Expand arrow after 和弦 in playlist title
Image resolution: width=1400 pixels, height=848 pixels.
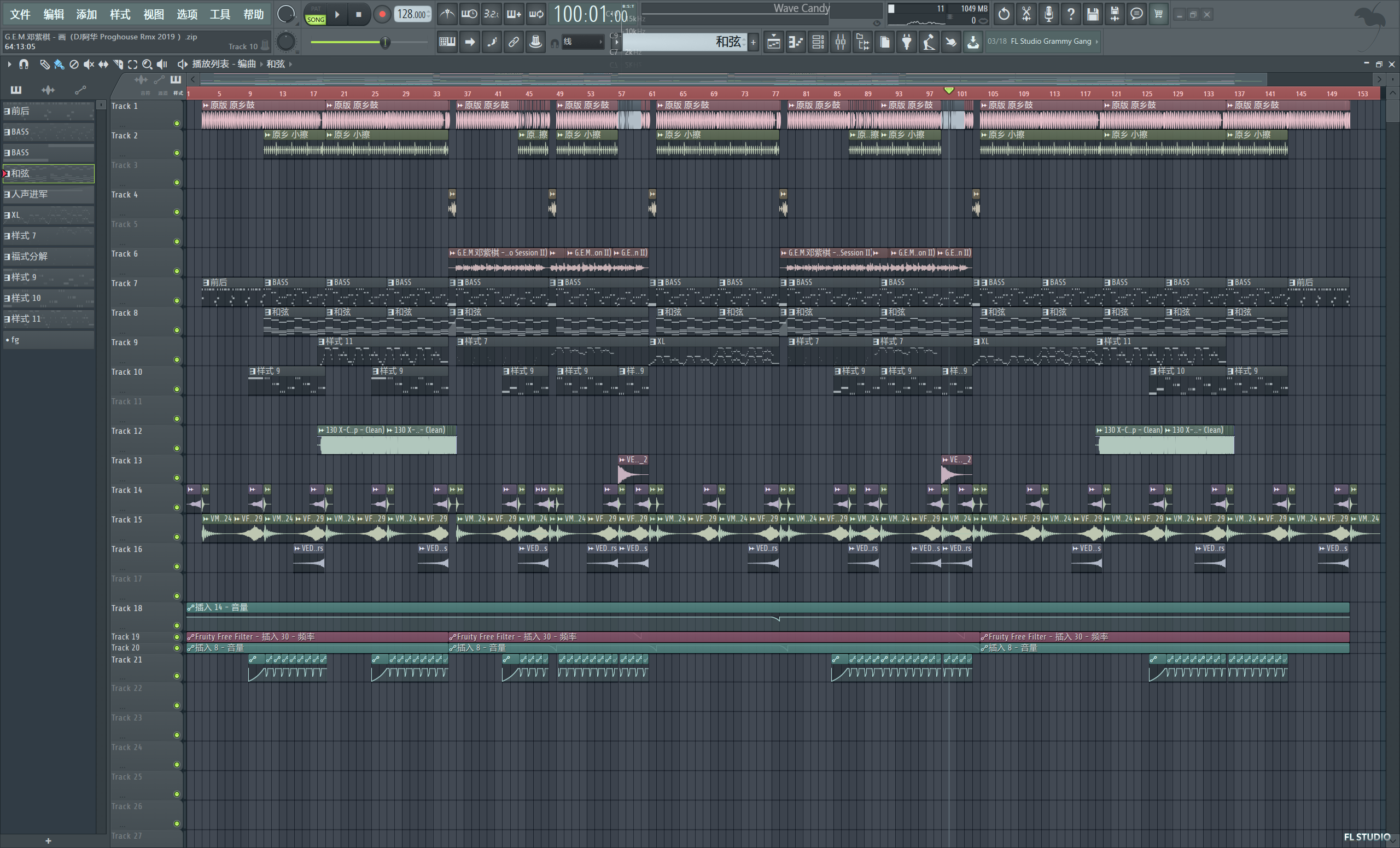(x=290, y=64)
